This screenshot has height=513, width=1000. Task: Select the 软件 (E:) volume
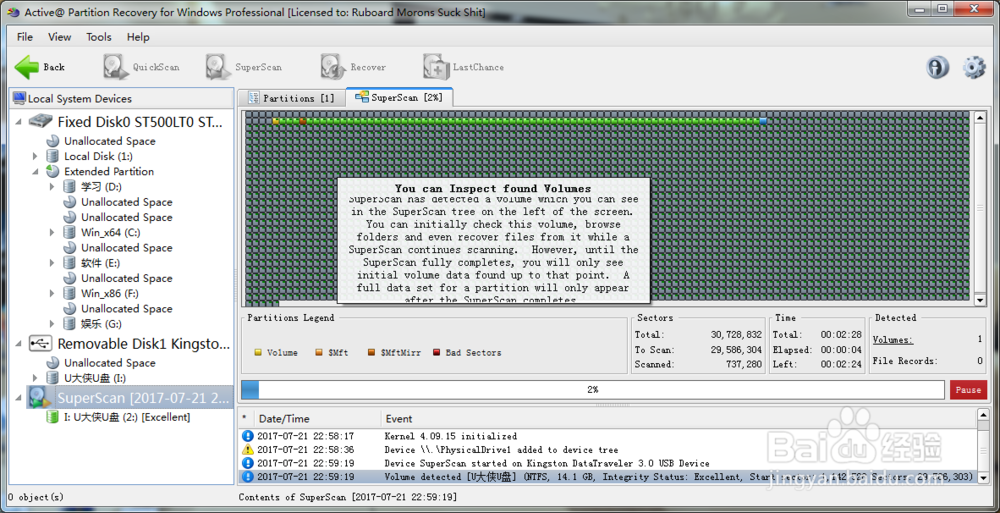[100, 263]
